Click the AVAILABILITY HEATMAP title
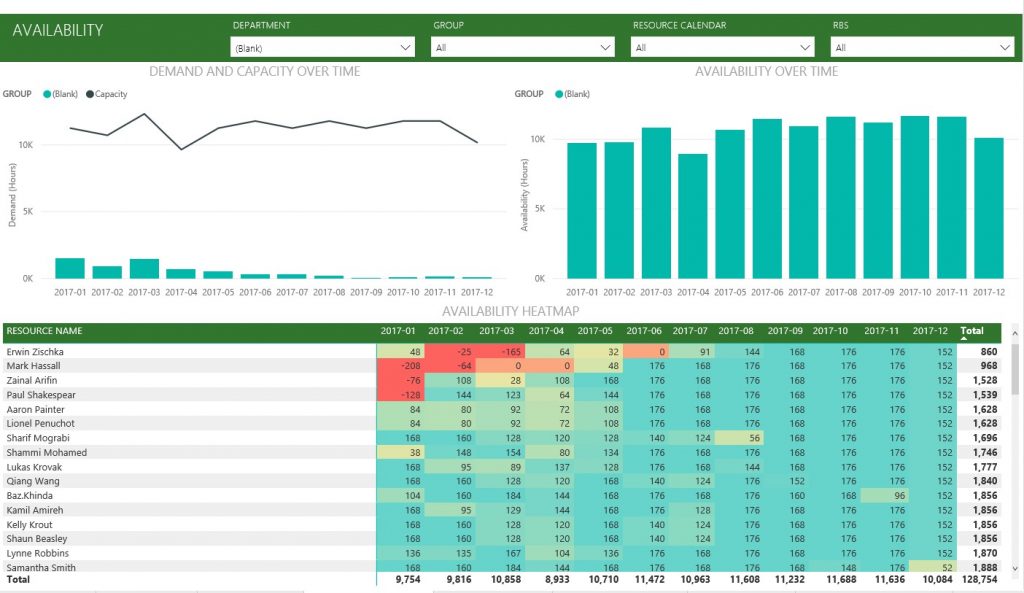Image resolution: width=1024 pixels, height=593 pixels. point(511,310)
